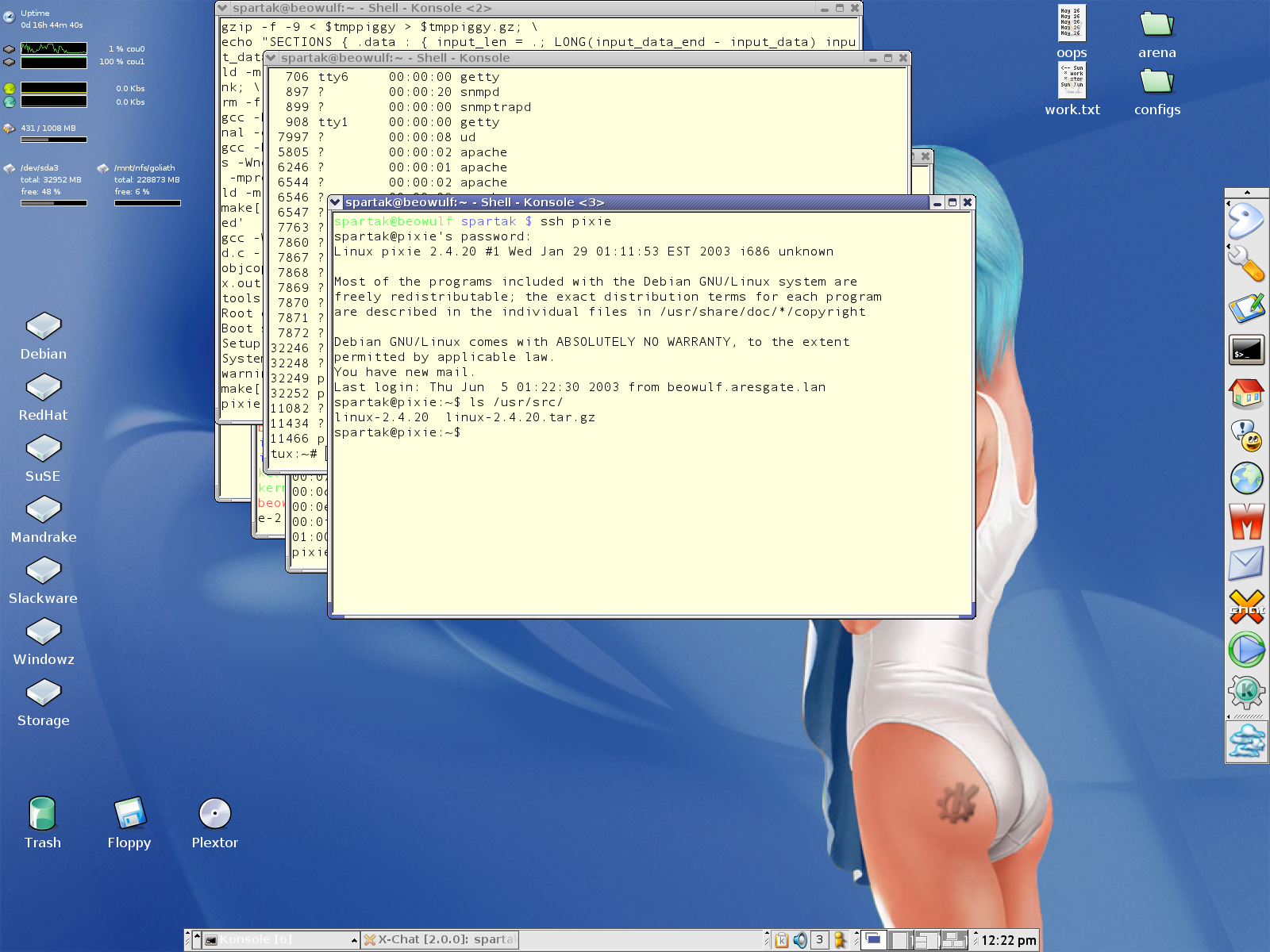Open the oops text file
Screen dimensions: 1270x952
click(x=1072, y=24)
